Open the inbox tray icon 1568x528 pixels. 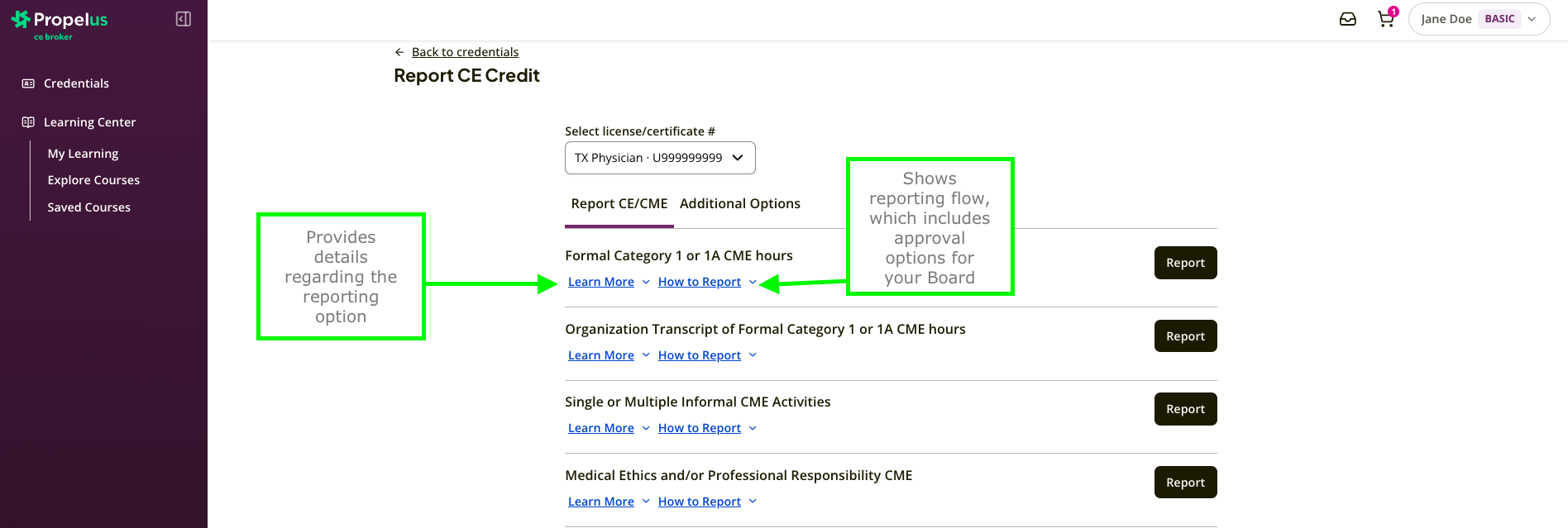click(x=1348, y=19)
